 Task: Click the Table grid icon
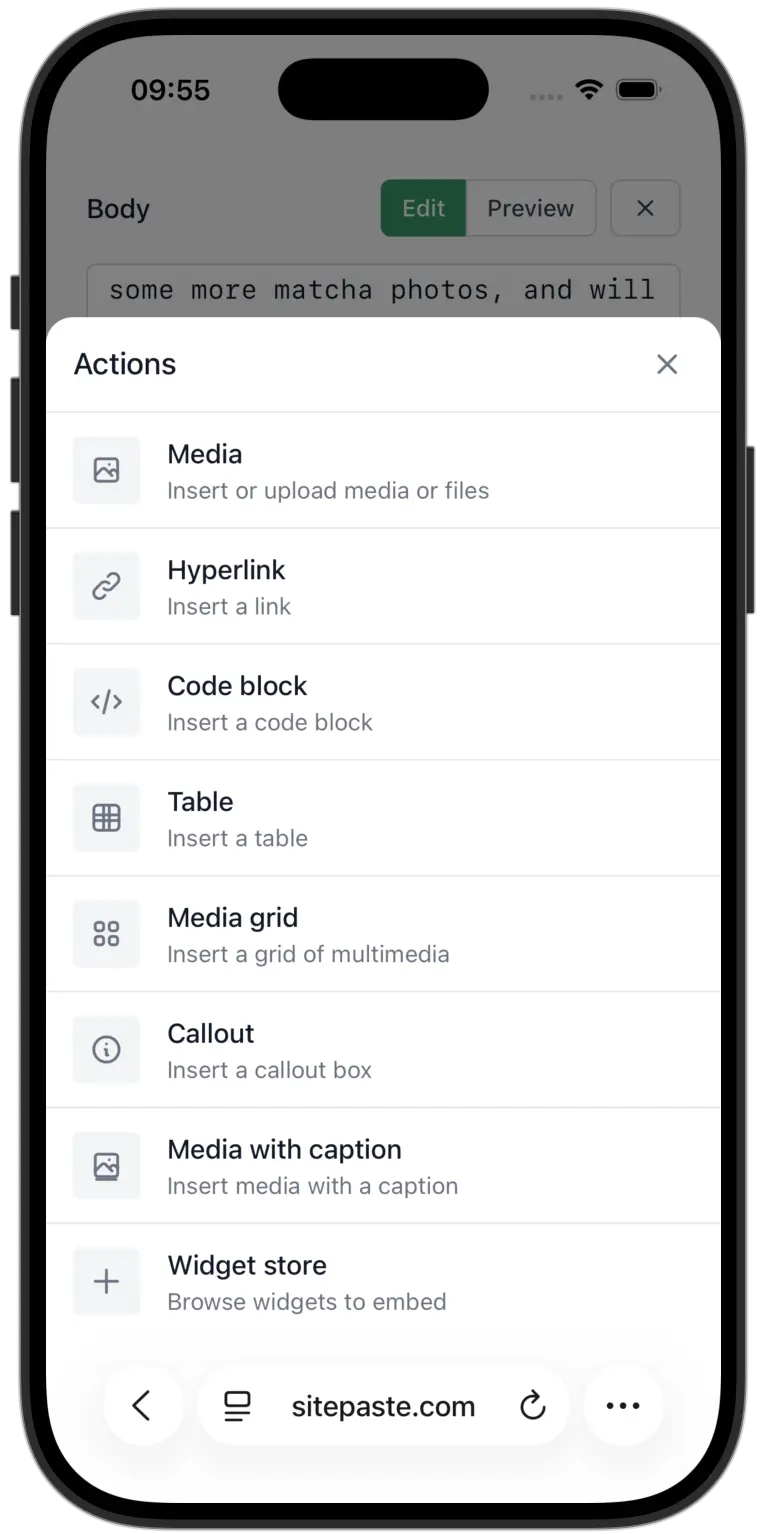point(106,817)
